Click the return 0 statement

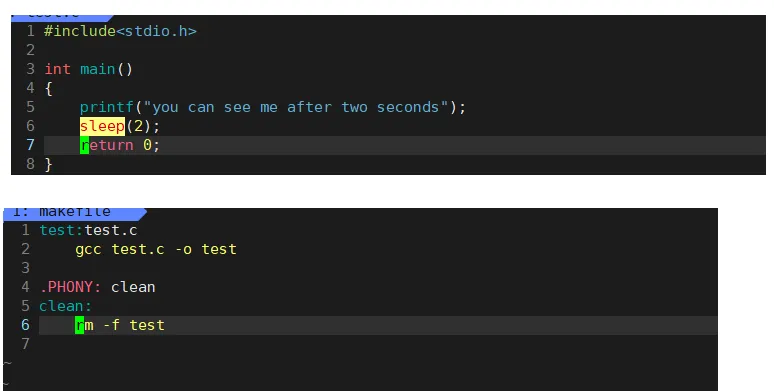pyautogui.click(x=120, y=145)
